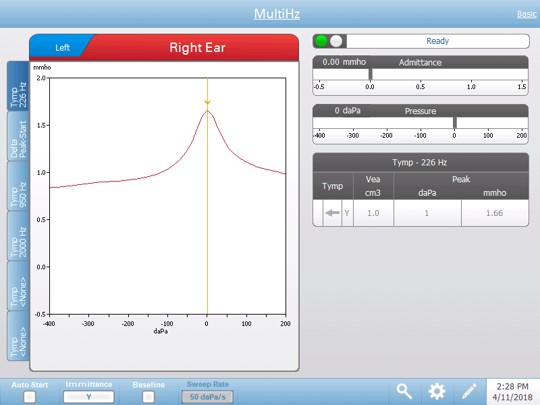This screenshot has height=405, width=540.
Task: Click the MultiHz title link
Action: point(277,14)
